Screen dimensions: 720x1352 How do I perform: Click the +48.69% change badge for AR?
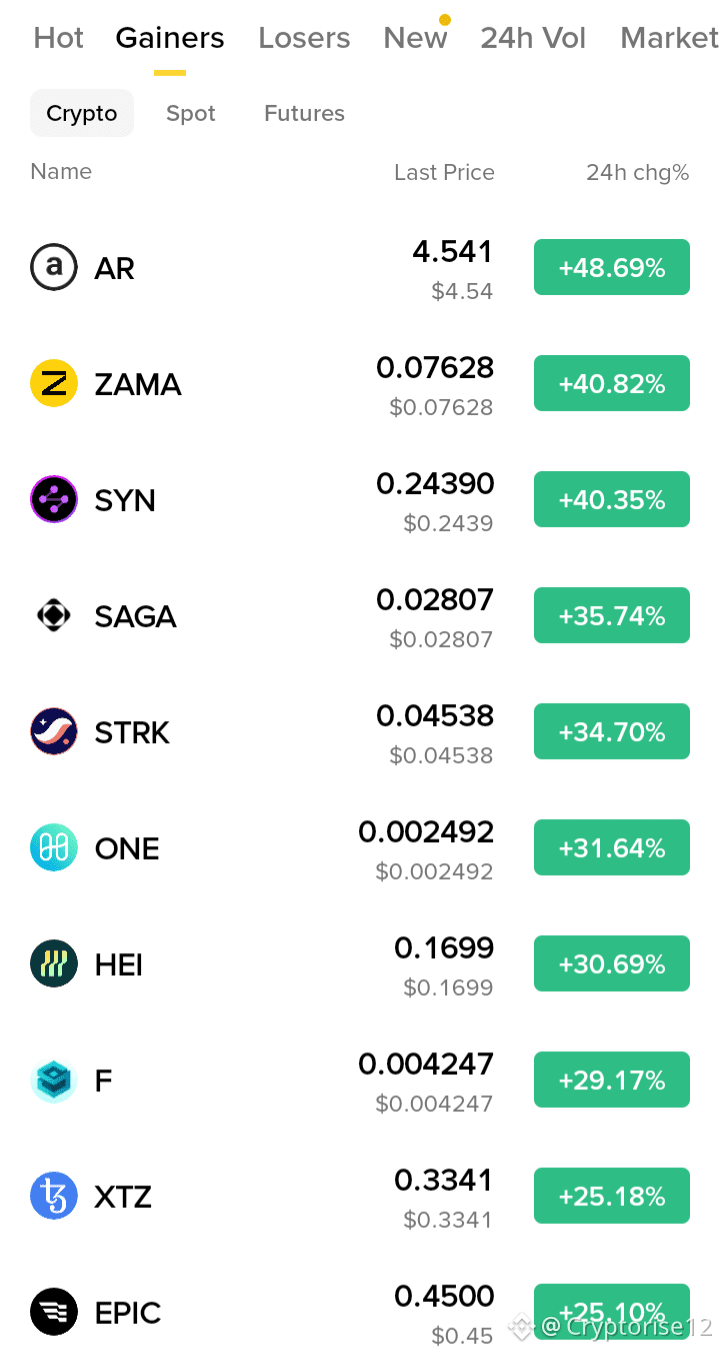click(x=612, y=267)
